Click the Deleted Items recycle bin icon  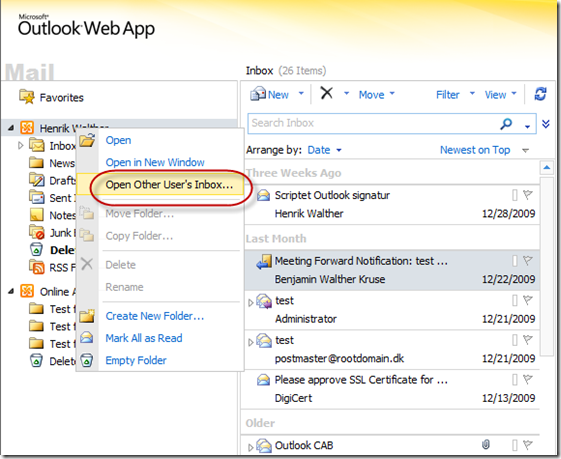click(36, 249)
